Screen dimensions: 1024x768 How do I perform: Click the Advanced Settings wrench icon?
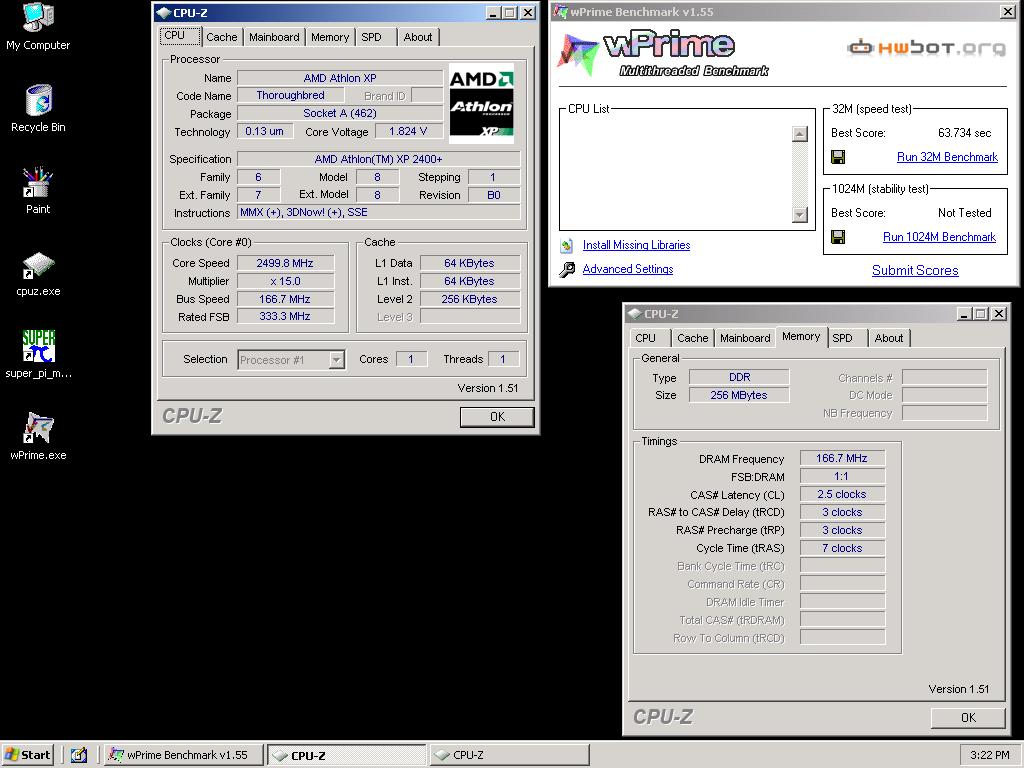click(x=567, y=269)
